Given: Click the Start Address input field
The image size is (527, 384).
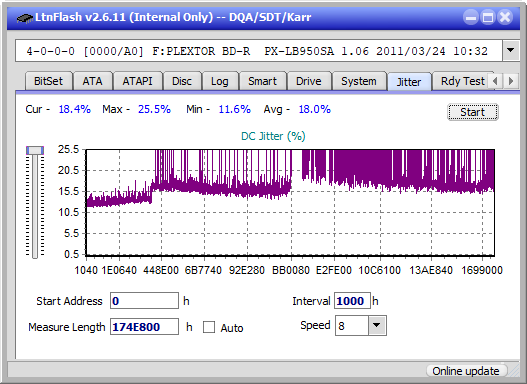Looking at the screenshot, I should [144, 301].
